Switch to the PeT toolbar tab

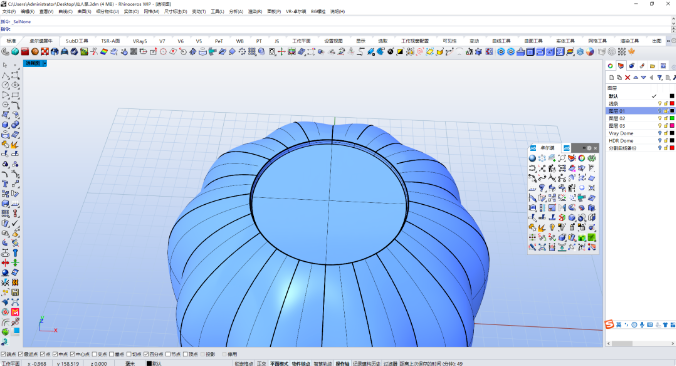point(219,41)
